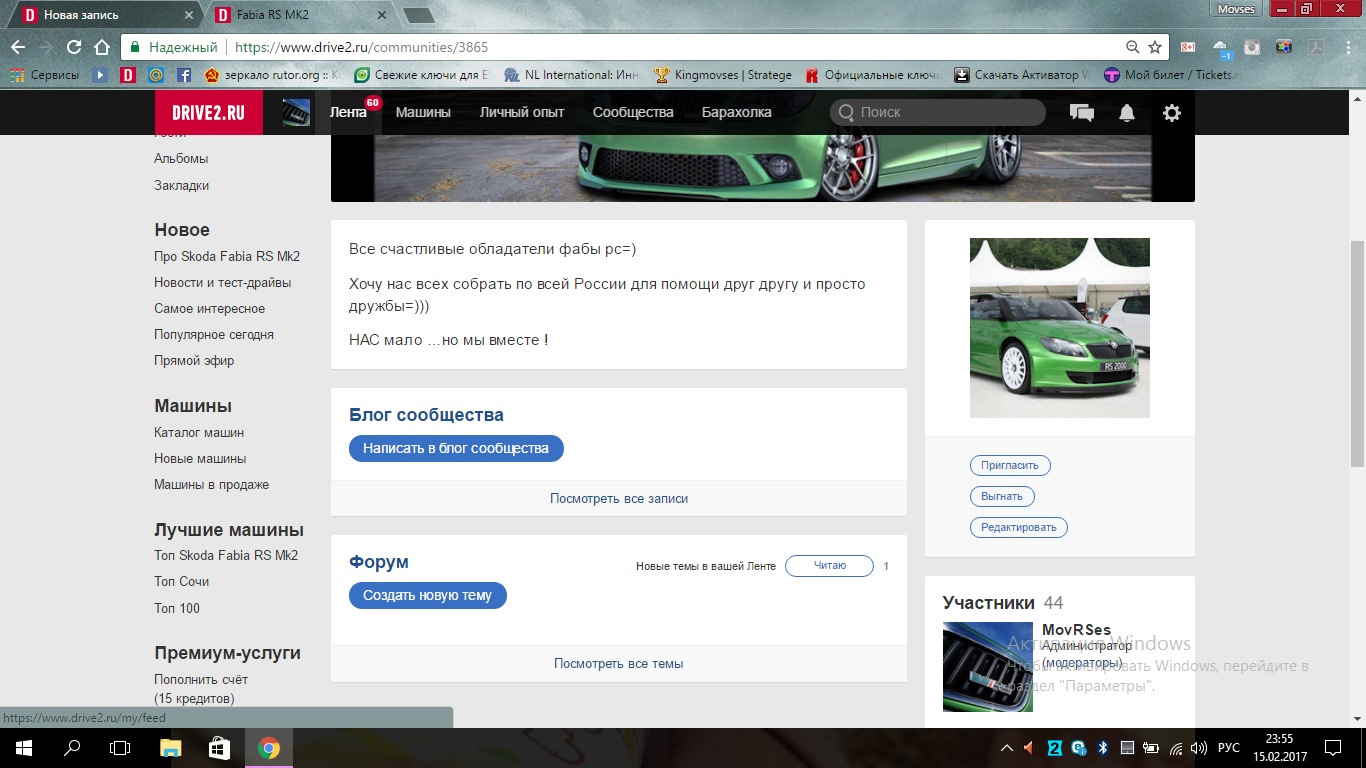Click the page vertical scrollbar thumb
The width and height of the screenshot is (1366, 768).
tap(1357, 353)
